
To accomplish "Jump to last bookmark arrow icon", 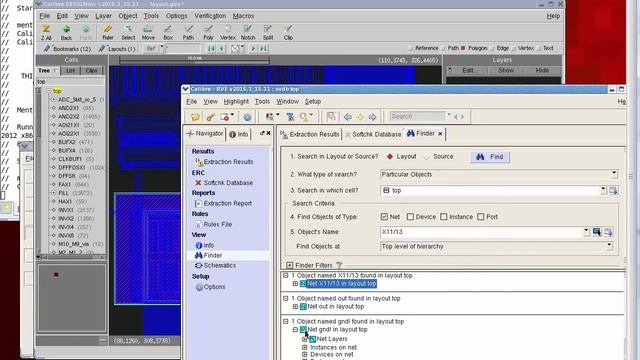I will tap(264, 49).
